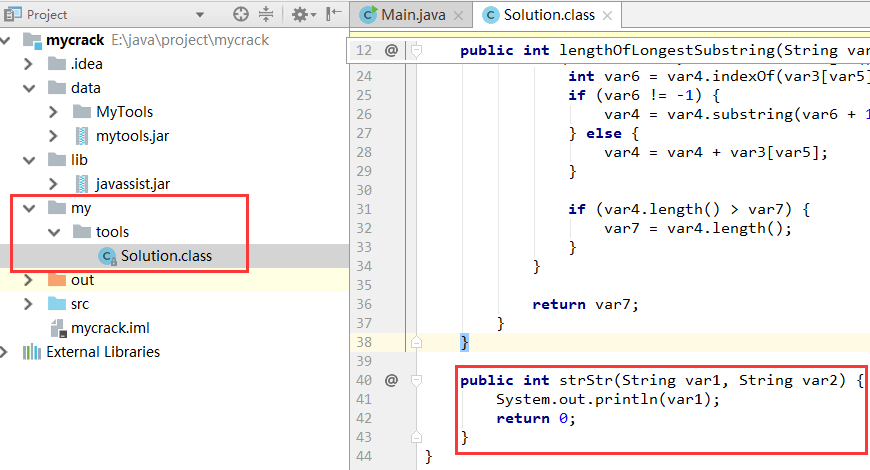
Task: Click the 'return var7;' statement
Action: [585, 304]
